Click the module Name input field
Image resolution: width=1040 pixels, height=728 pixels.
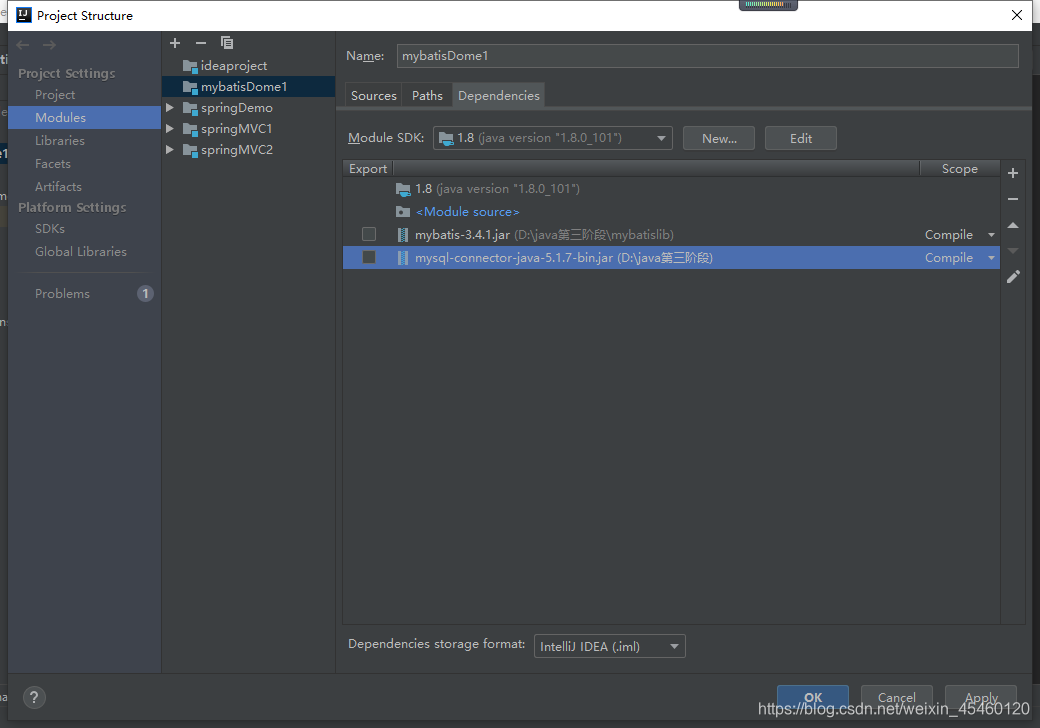pyautogui.click(x=708, y=56)
